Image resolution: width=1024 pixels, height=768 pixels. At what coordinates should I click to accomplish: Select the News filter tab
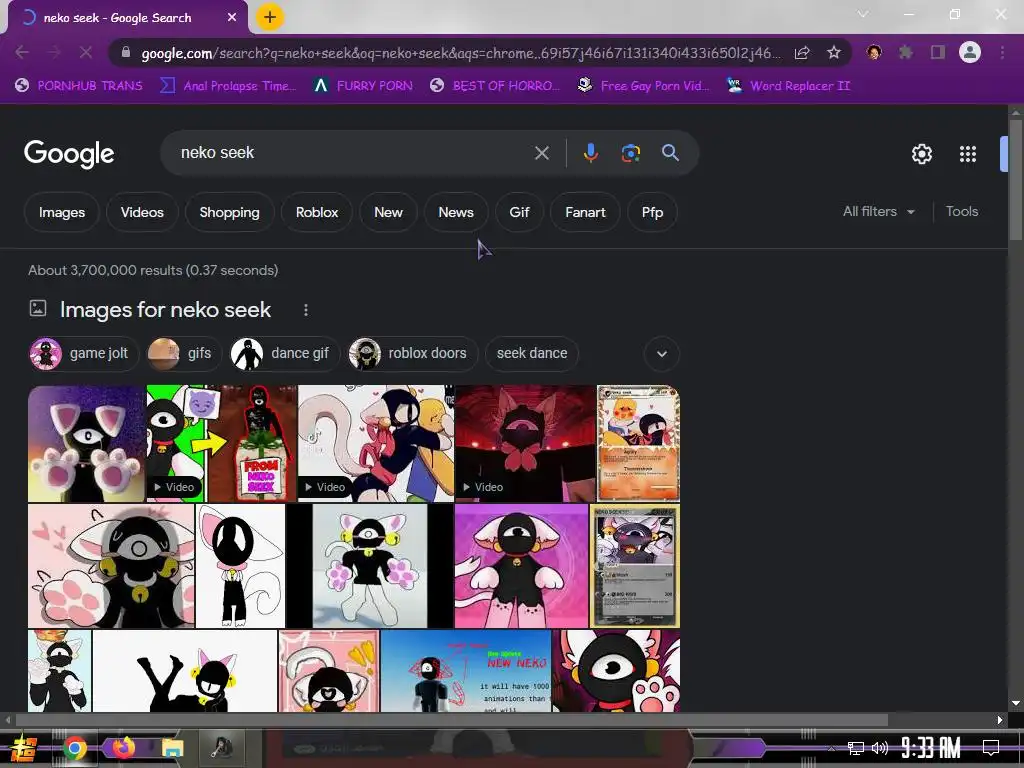point(456,212)
